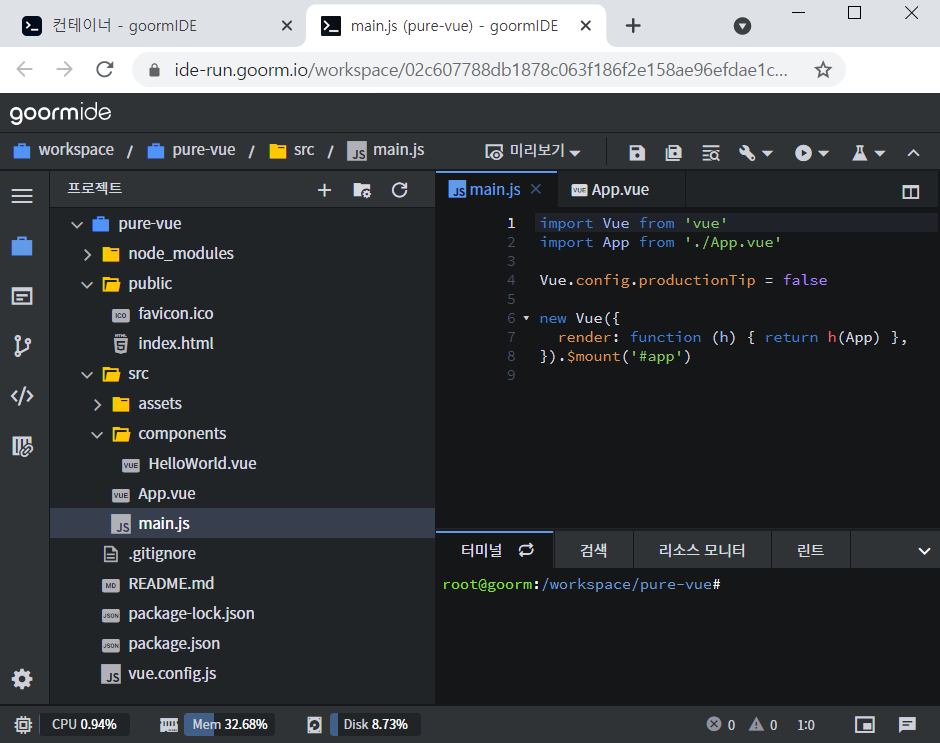Click the warning count indicator

[763, 724]
